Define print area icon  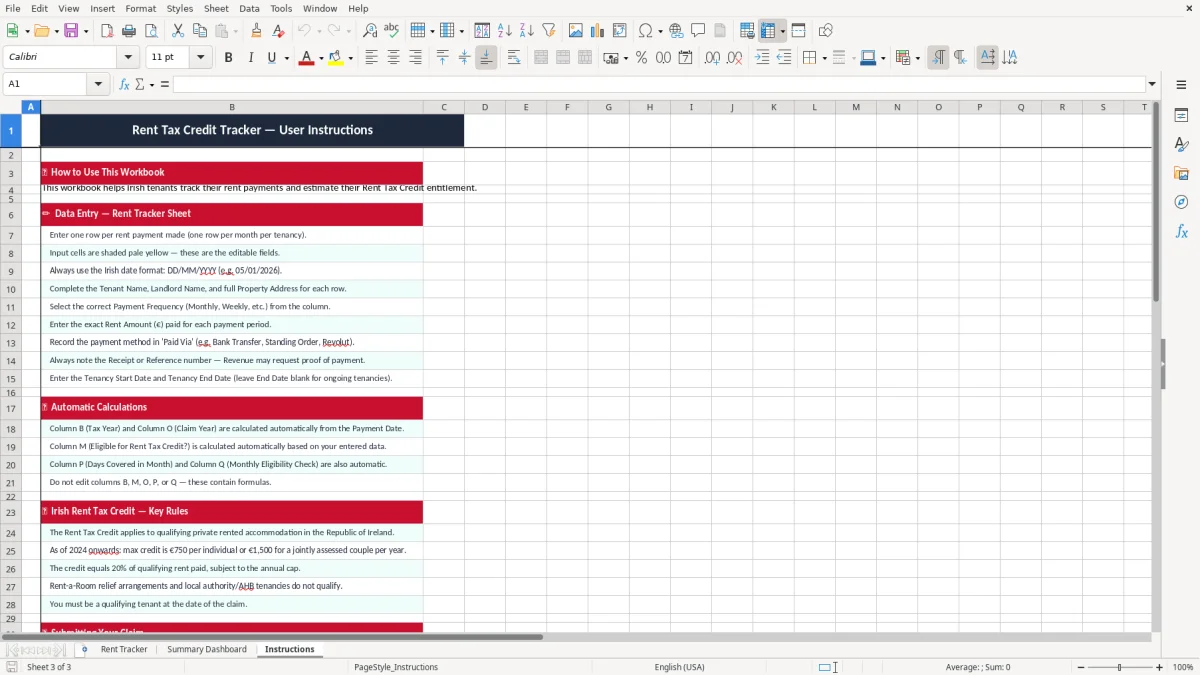(x=747, y=30)
